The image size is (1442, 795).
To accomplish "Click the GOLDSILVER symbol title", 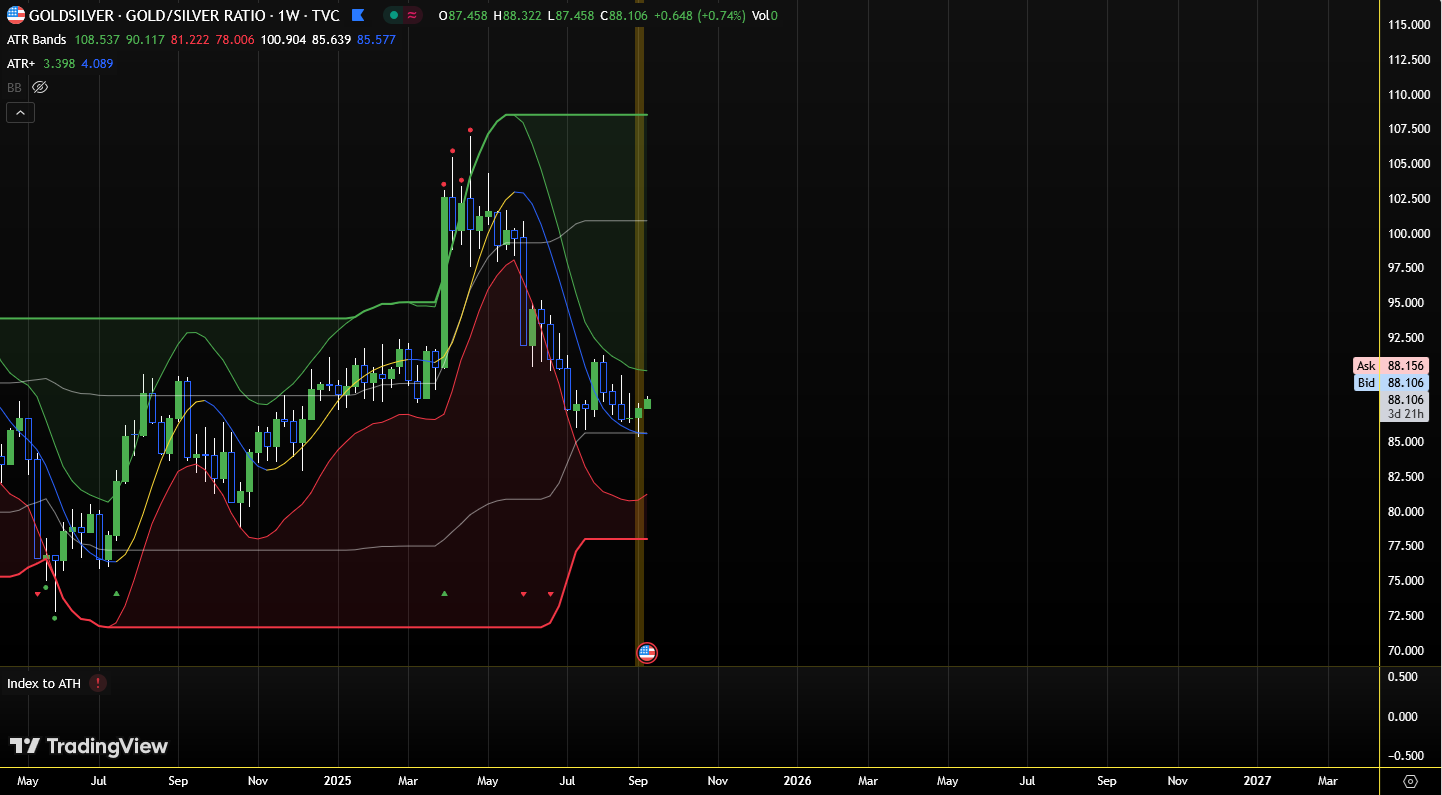I will tap(185, 15).
